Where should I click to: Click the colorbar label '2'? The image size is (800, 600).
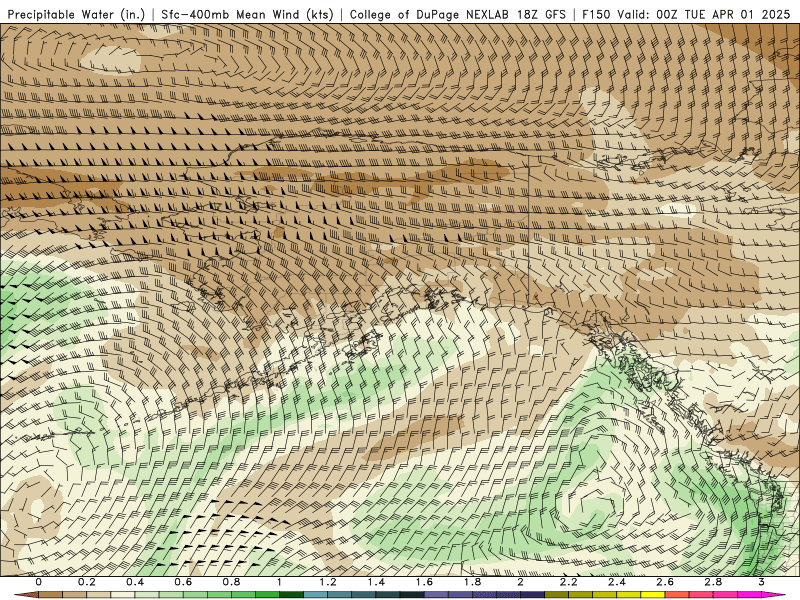[x=520, y=582]
